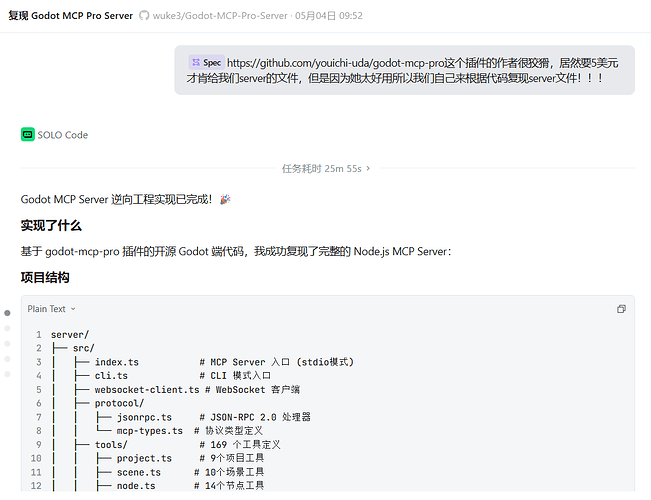Open the wuke3/Godot-MCP-Pro-Server repository link

point(220,16)
